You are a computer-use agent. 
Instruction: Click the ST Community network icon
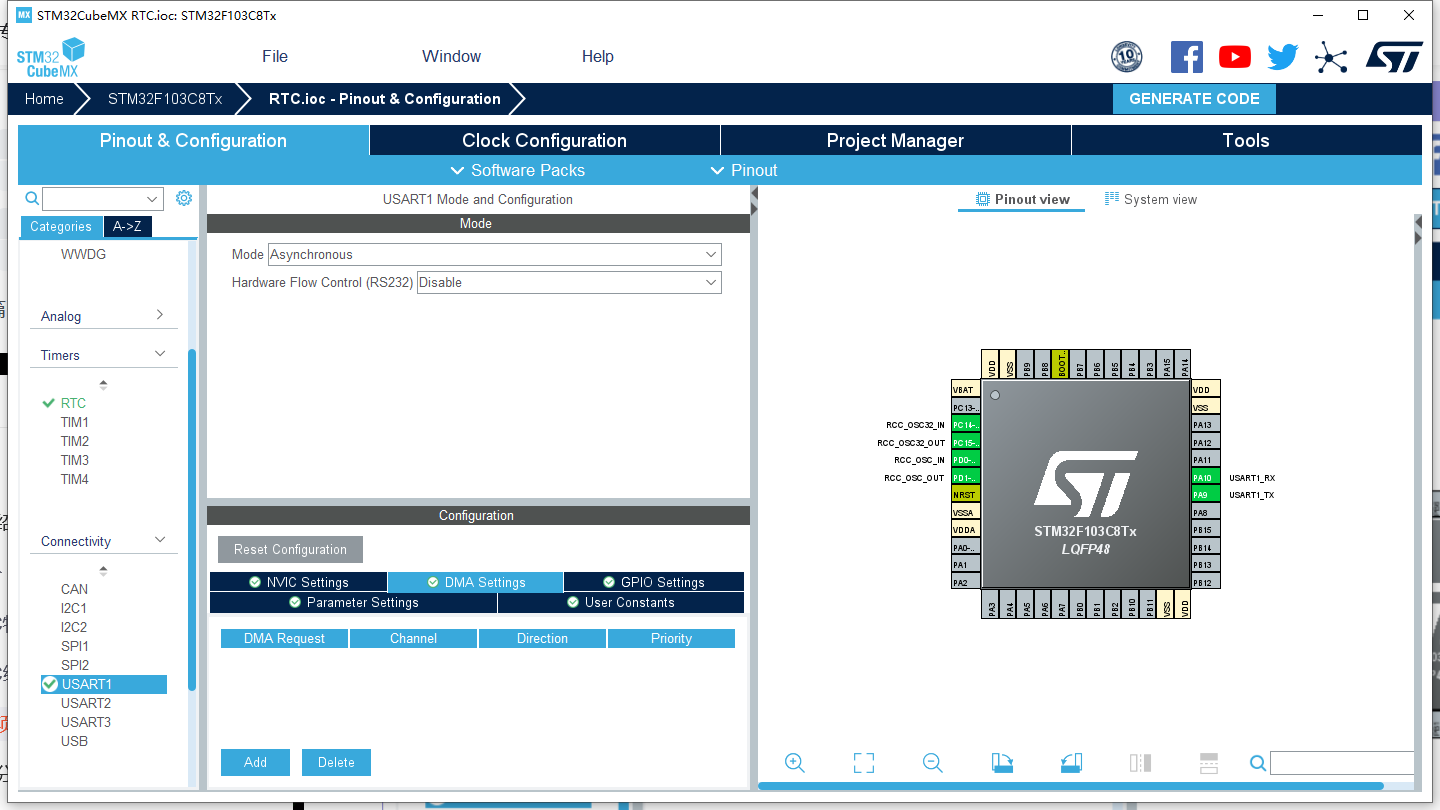1331,56
